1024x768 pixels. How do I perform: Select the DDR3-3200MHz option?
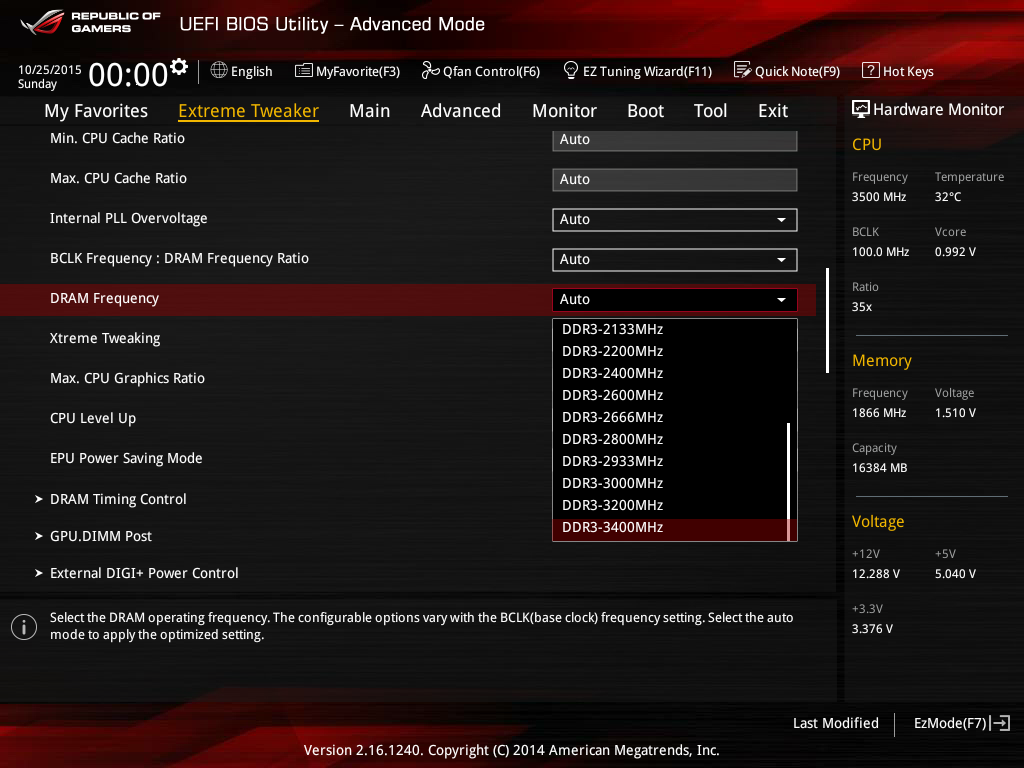[x=671, y=505]
